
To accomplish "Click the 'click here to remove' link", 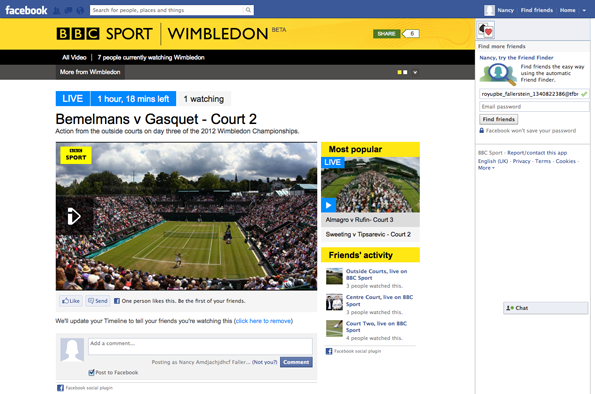I will pos(263,321).
